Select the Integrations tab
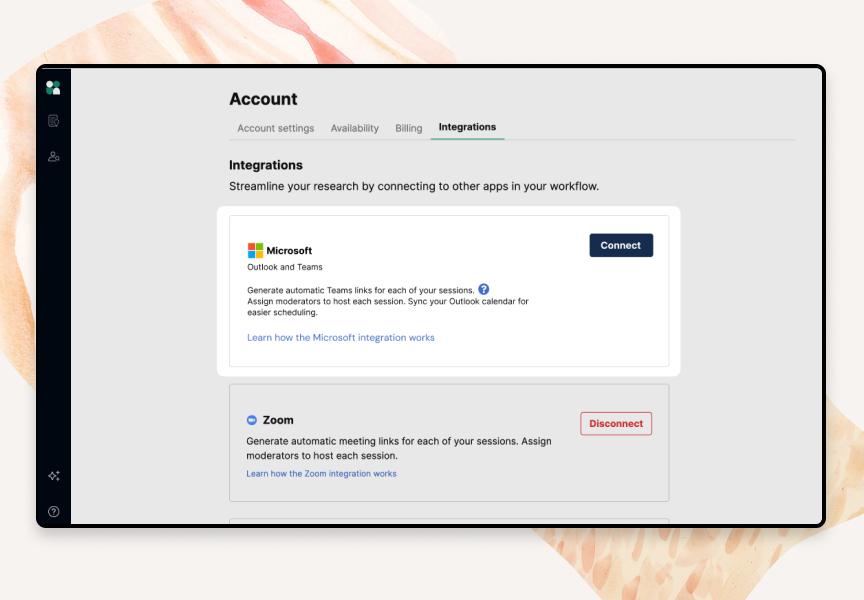The image size is (864, 600). pos(467,127)
